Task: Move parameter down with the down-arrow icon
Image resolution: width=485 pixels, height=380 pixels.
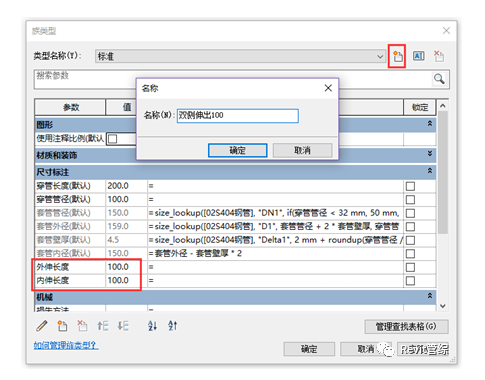Action: (x=123, y=326)
